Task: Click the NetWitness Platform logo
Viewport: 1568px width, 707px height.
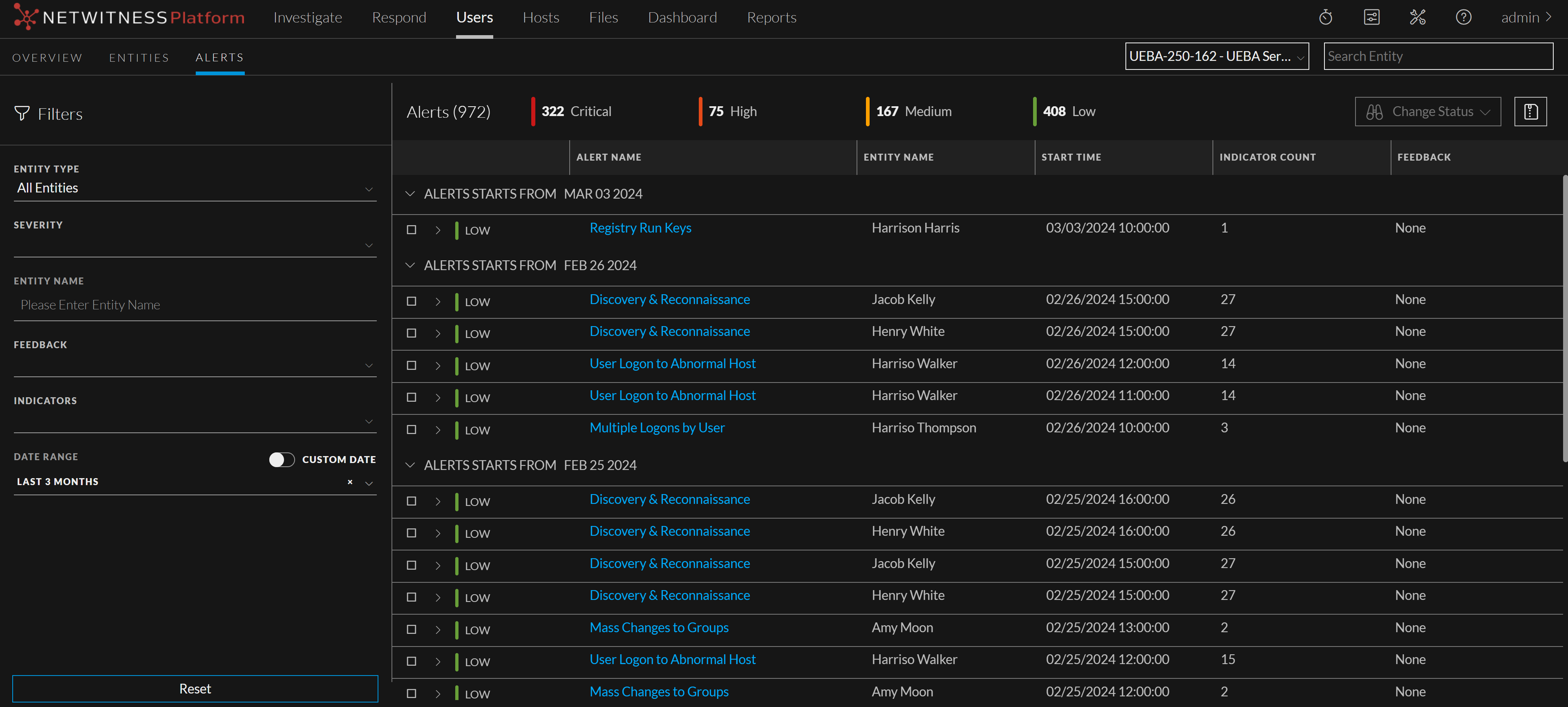Action: (x=129, y=18)
